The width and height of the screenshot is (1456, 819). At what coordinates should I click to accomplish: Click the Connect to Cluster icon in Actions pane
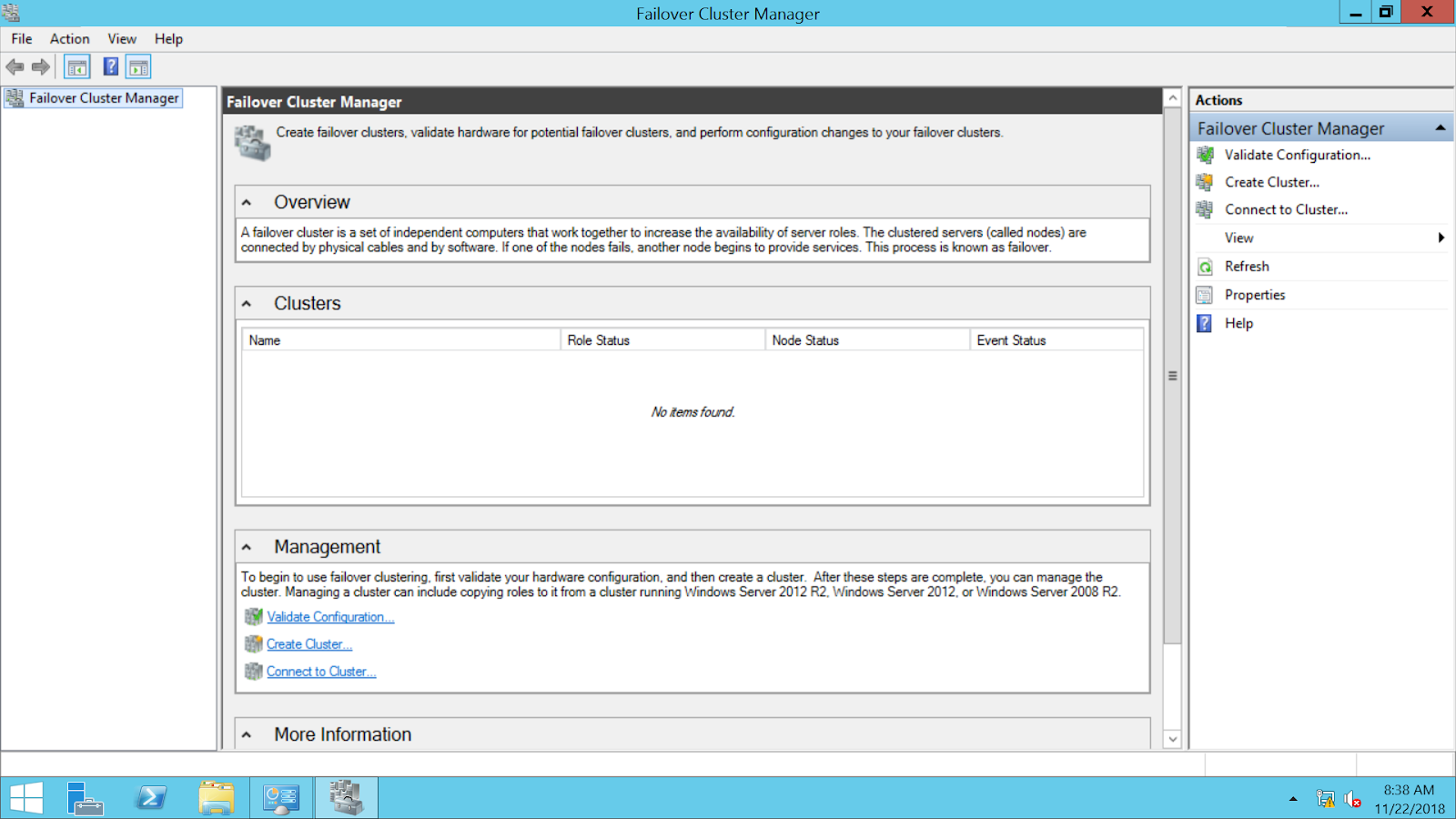(x=1205, y=209)
